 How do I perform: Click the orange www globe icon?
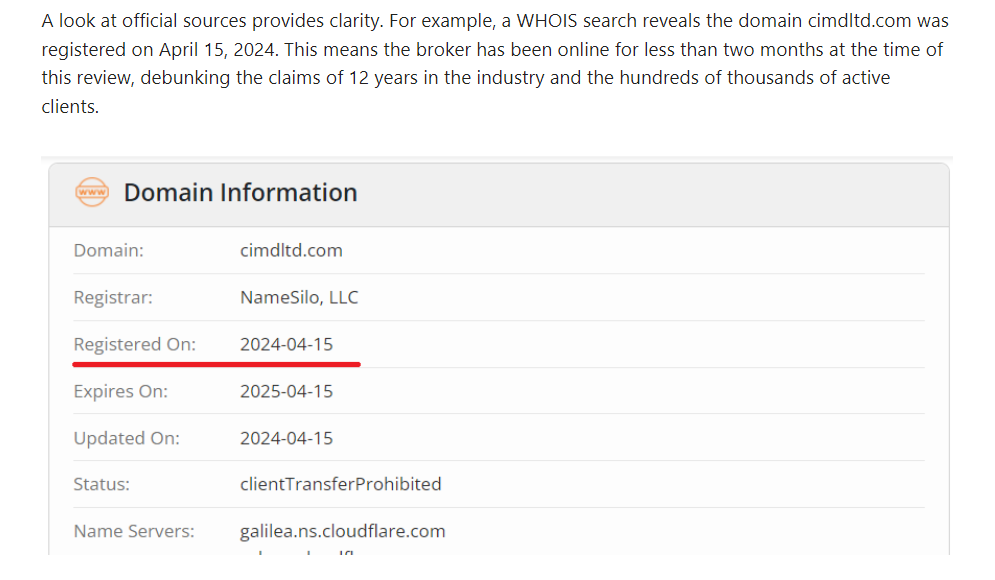(x=92, y=192)
